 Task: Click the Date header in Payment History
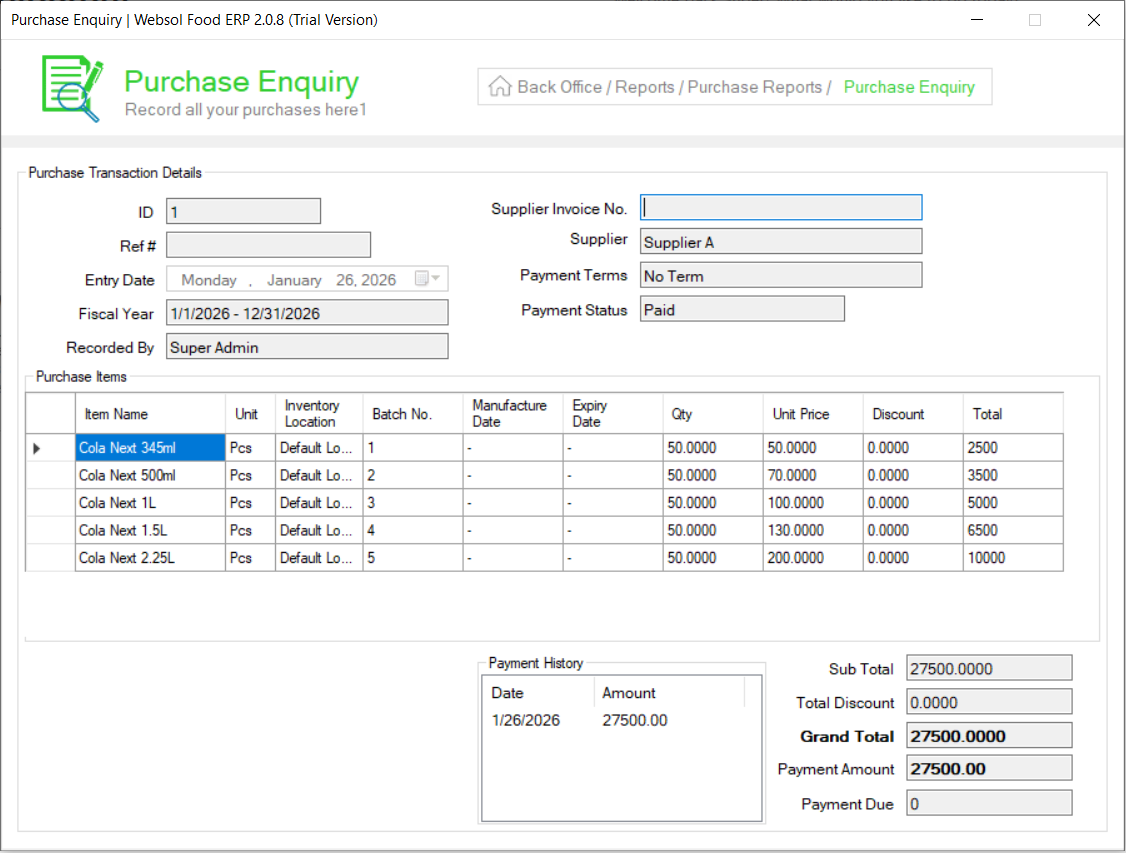click(x=538, y=693)
